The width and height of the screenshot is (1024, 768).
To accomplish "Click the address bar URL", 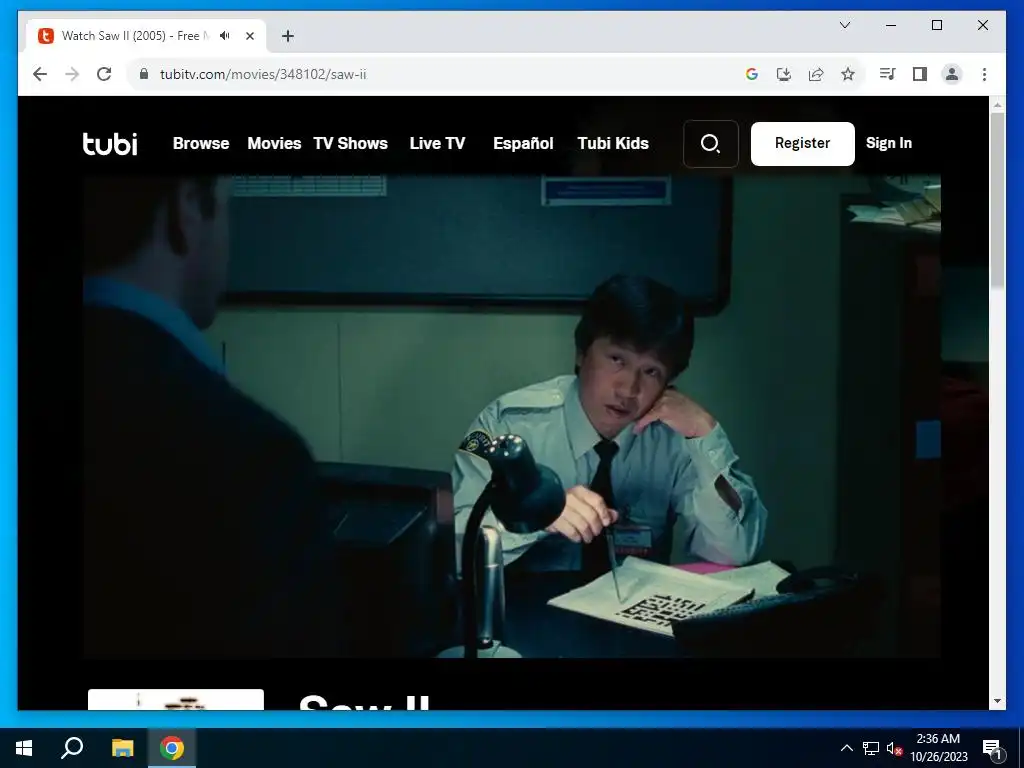I will coord(263,74).
